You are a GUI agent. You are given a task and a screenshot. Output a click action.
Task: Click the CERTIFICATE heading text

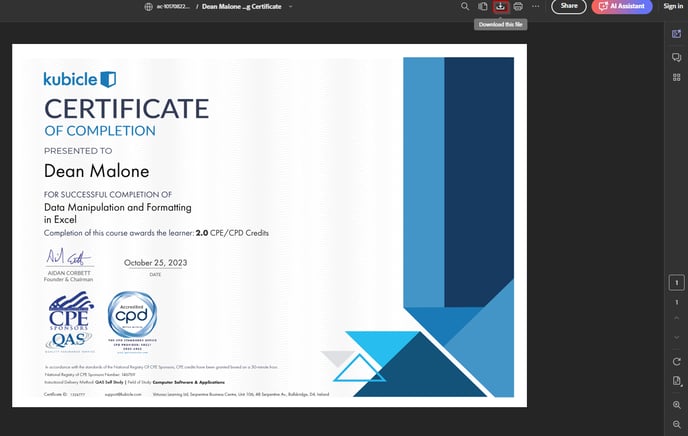[x=126, y=109]
